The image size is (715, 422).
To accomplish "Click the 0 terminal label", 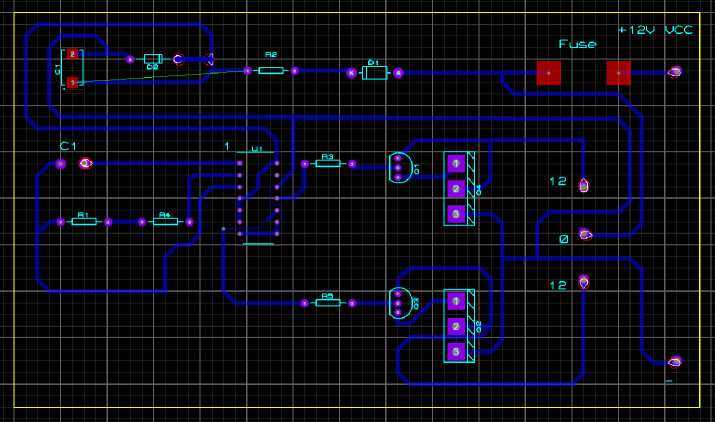I will [564, 239].
